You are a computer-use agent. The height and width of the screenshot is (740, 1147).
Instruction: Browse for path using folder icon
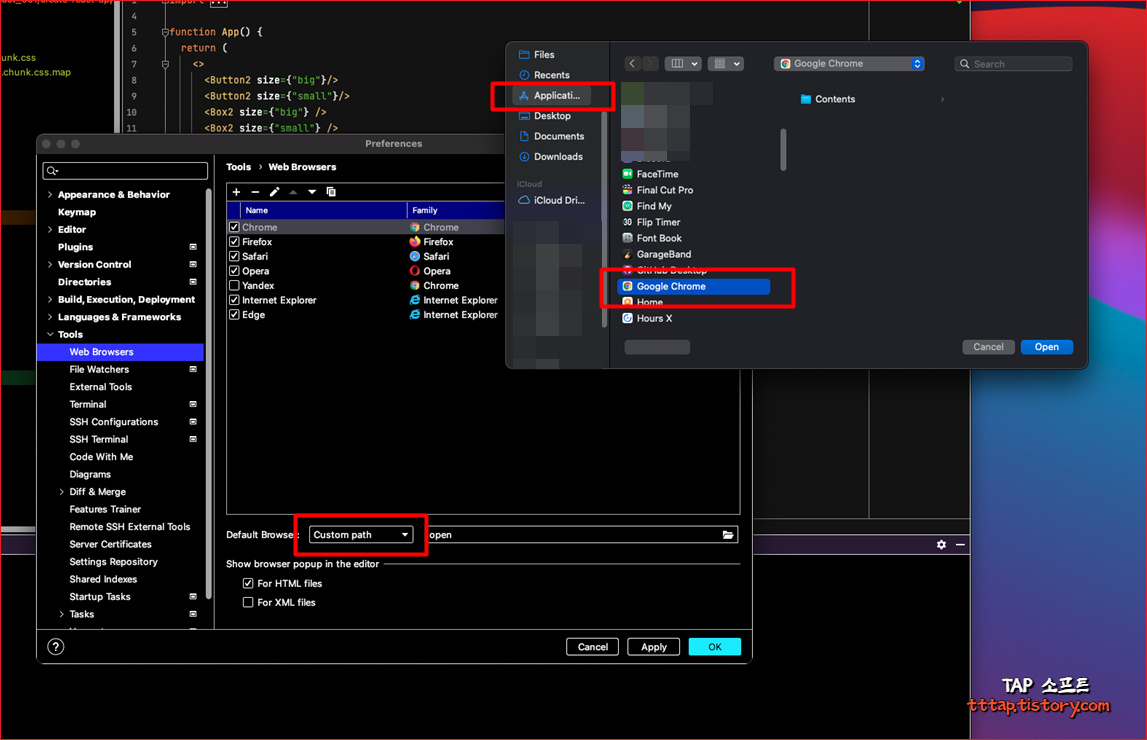(728, 535)
